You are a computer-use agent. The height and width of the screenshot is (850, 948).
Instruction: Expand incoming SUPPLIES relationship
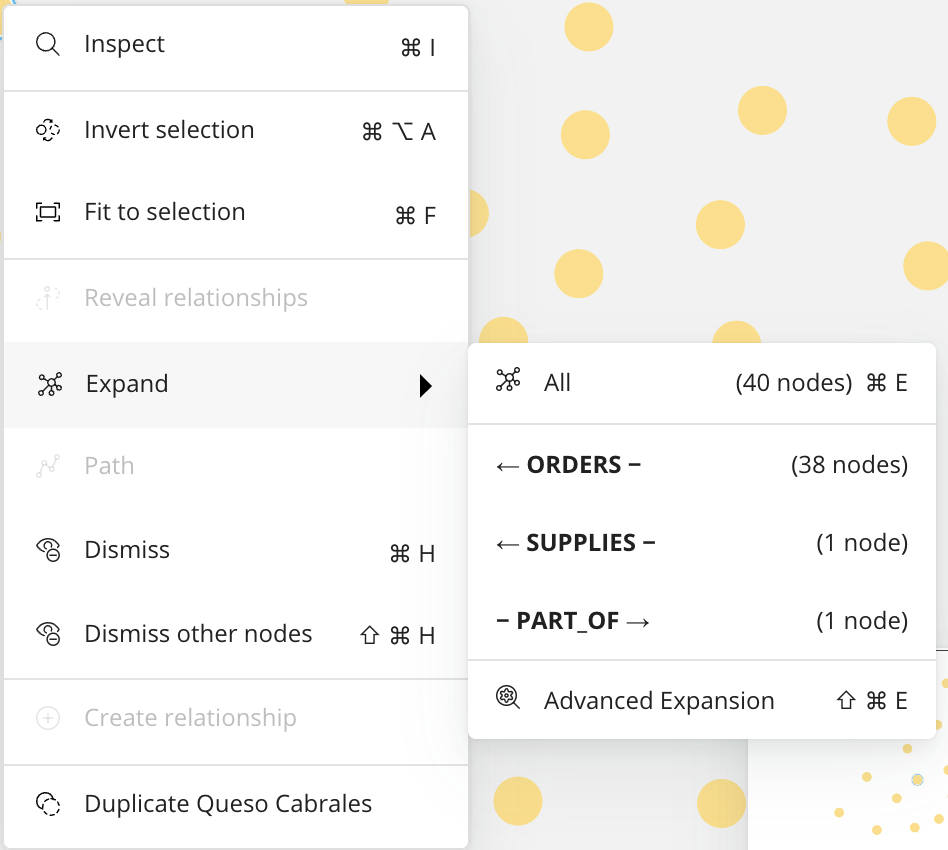[x=702, y=543]
